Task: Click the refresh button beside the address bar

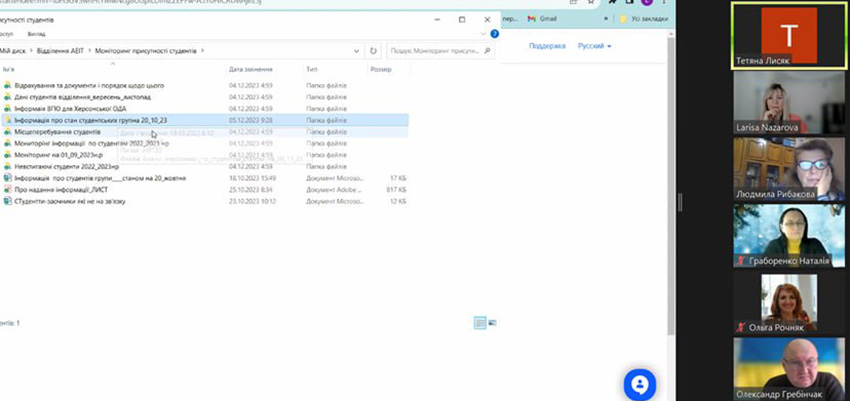Action: (x=373, y=50)
